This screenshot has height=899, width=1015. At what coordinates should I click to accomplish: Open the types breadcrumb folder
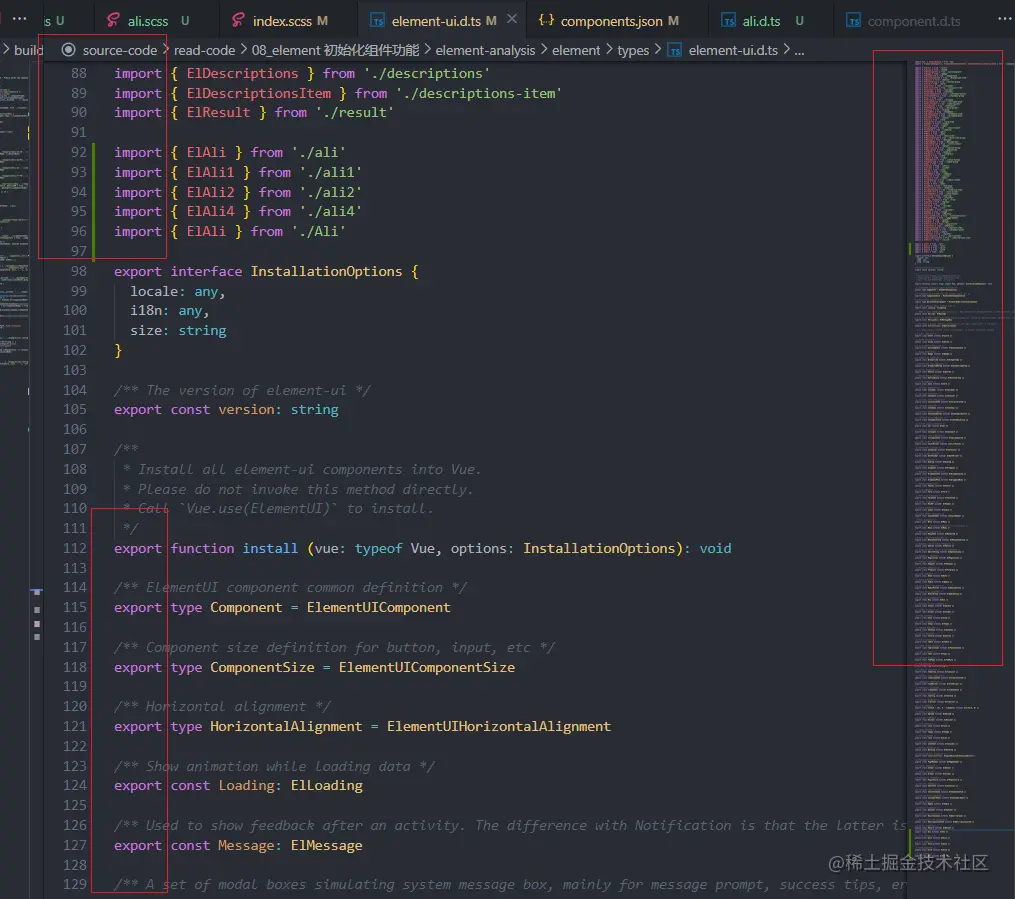coord(632,50)
